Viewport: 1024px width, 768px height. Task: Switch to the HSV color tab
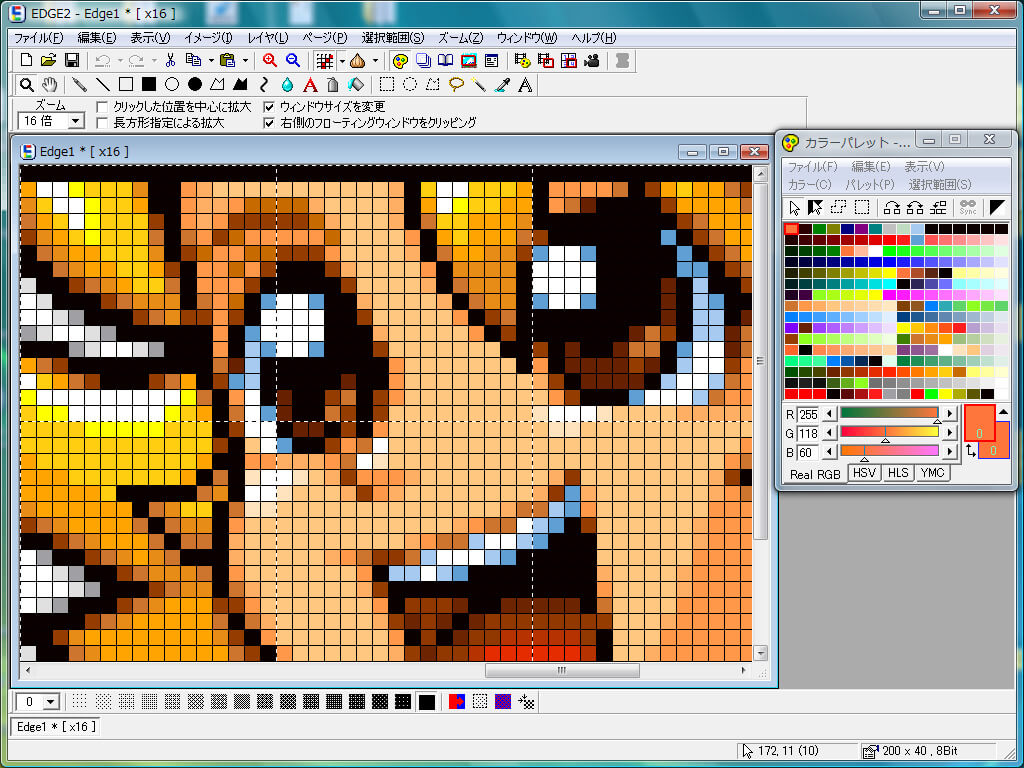point(864,473)
